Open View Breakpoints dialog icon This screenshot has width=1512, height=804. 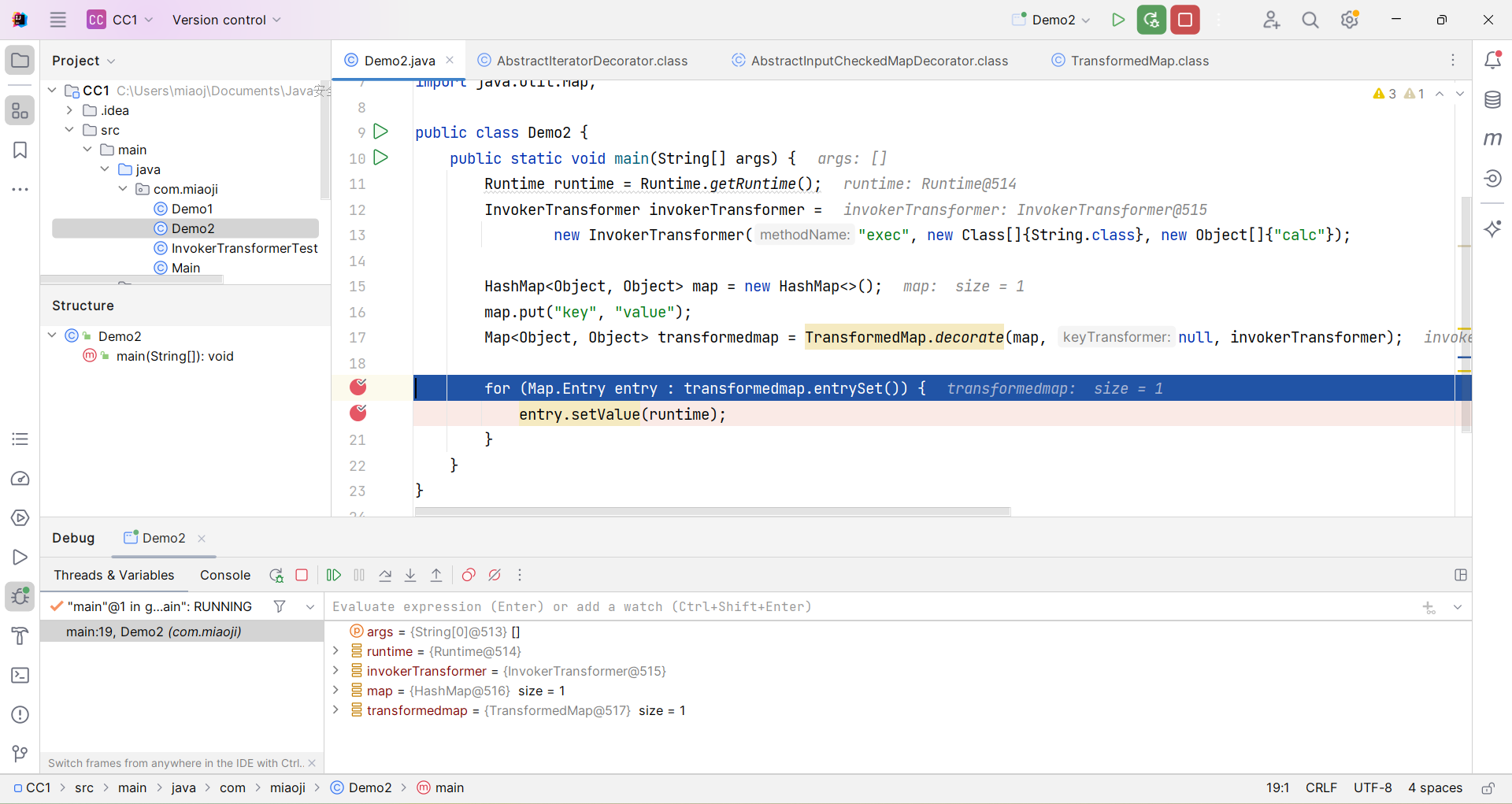click(469, 575)
